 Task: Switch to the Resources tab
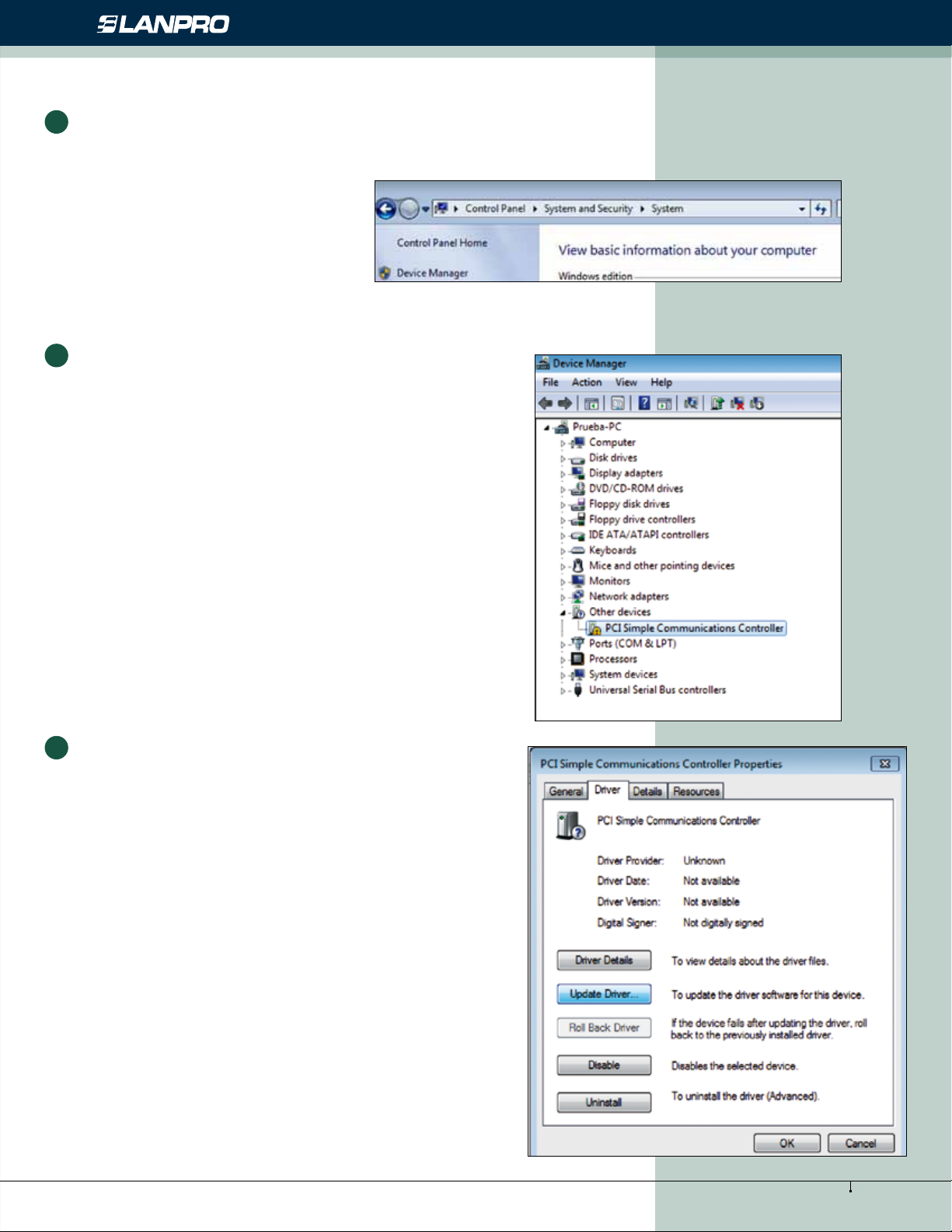click(696, 791)
